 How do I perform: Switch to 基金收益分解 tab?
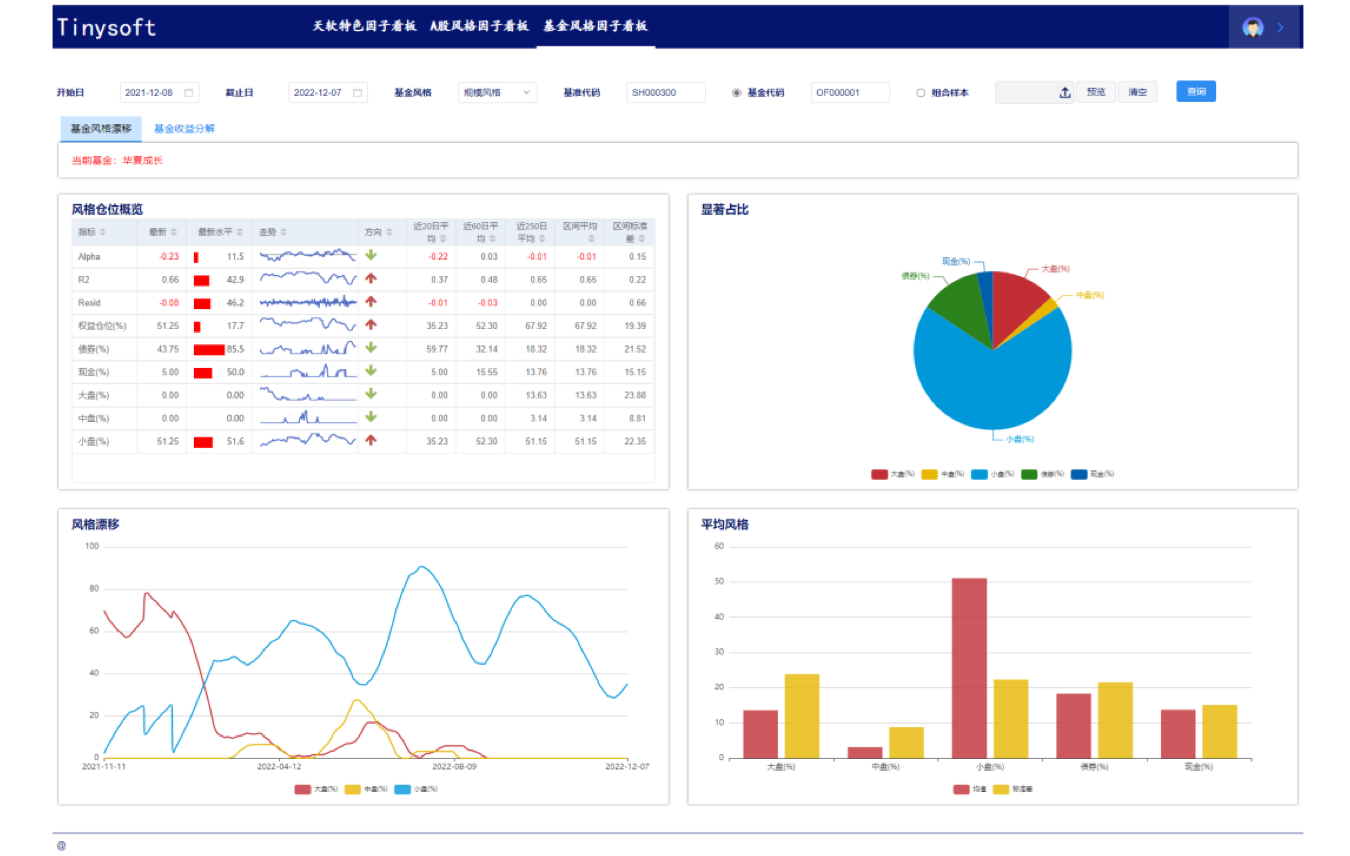tap(184, 129)
